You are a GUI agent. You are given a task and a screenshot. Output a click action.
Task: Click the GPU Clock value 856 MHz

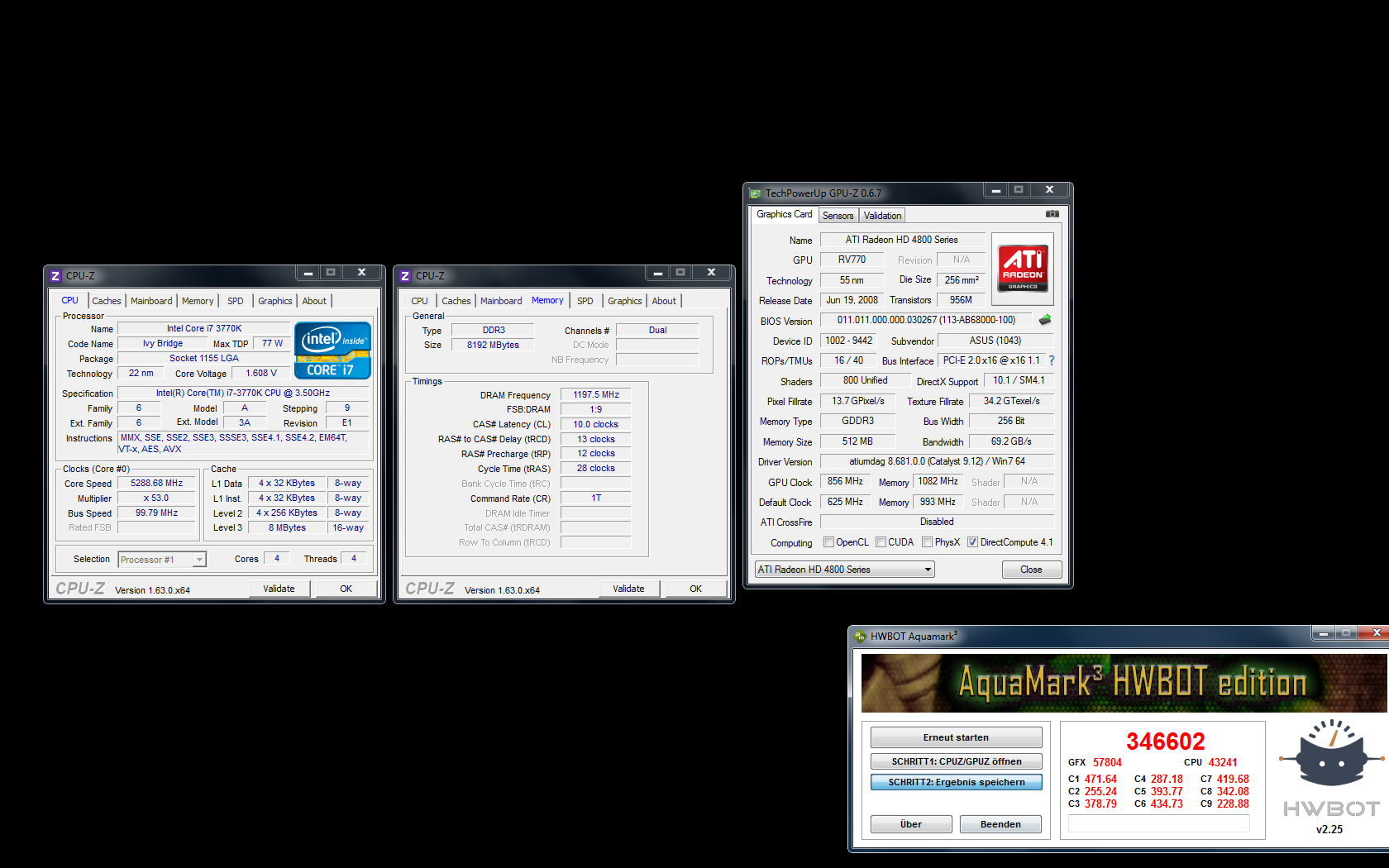pos(846,481)
